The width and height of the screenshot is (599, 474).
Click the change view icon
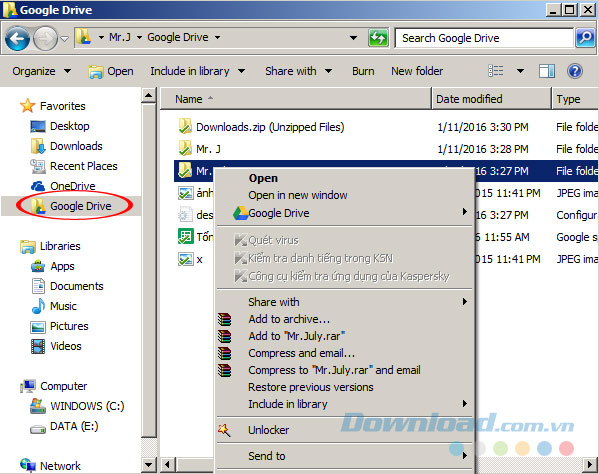coord(495,71)
